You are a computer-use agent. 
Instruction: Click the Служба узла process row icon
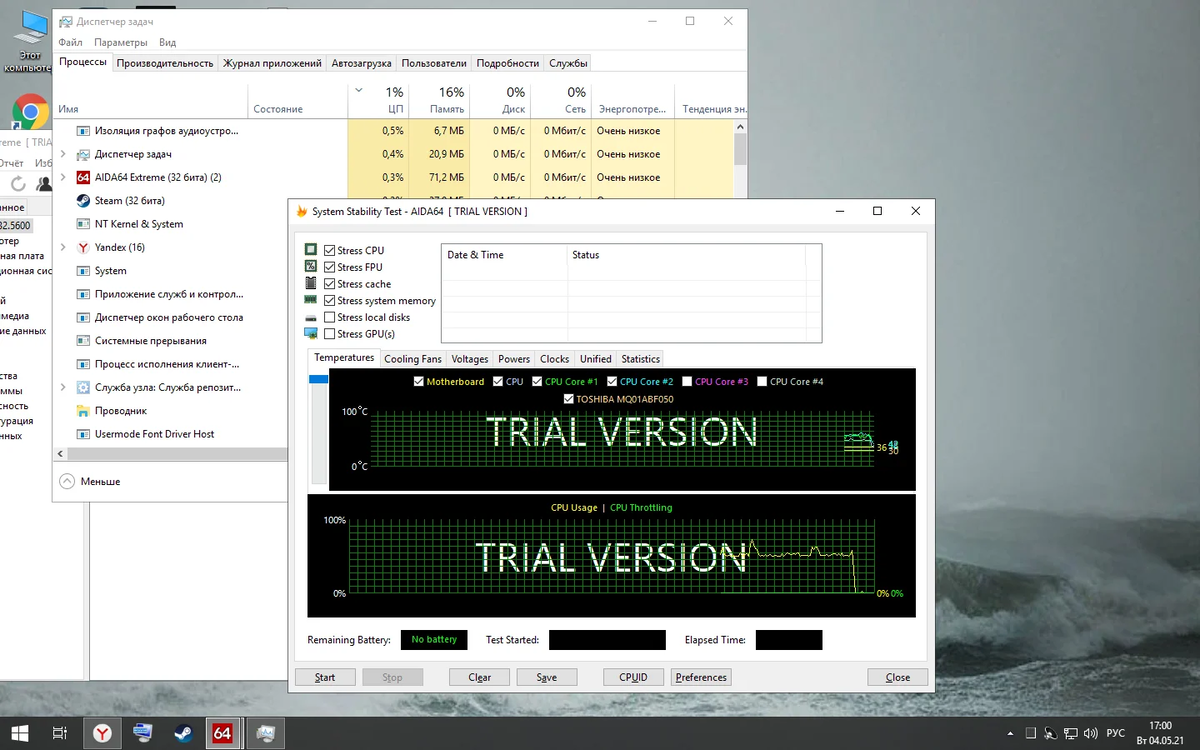click(x=84, y=387)
